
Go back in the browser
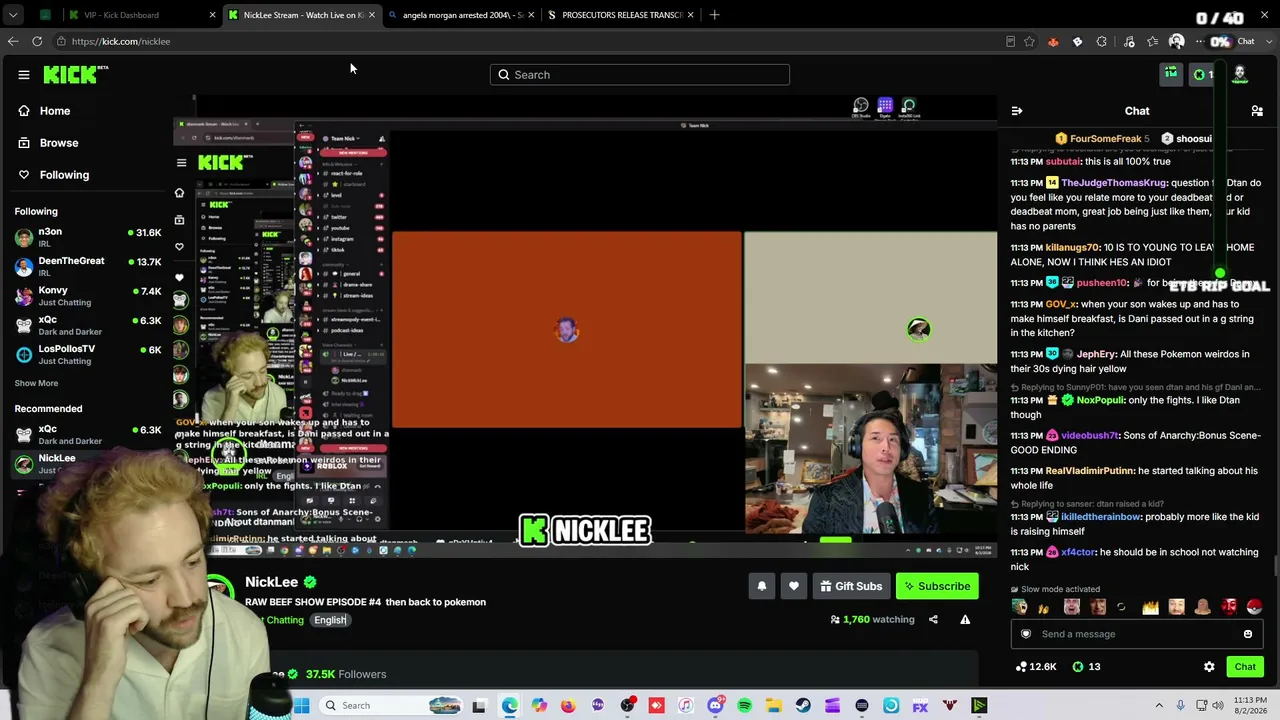click(12, 41)
